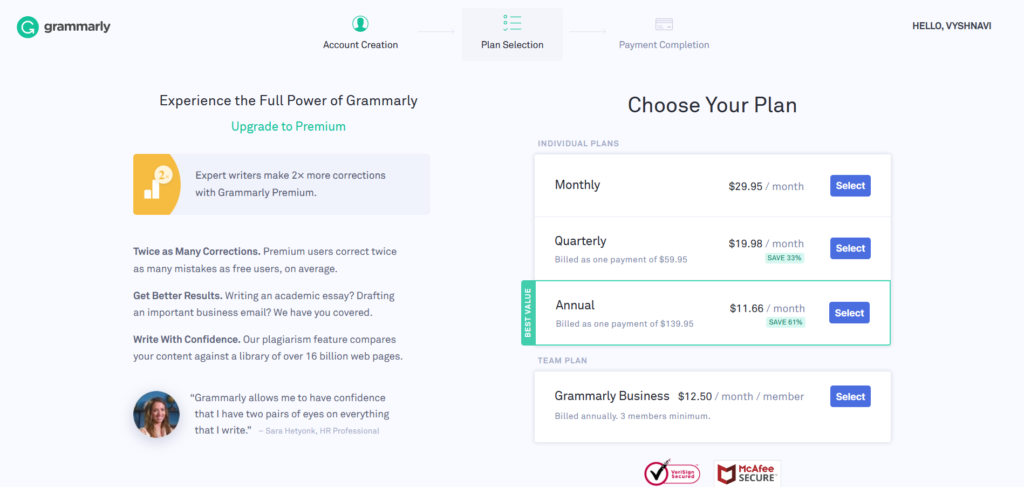The height and width of the screenshot is (487, 1024).
Task: Click the Plan Selection checklist icon
Action: [512, 23]
